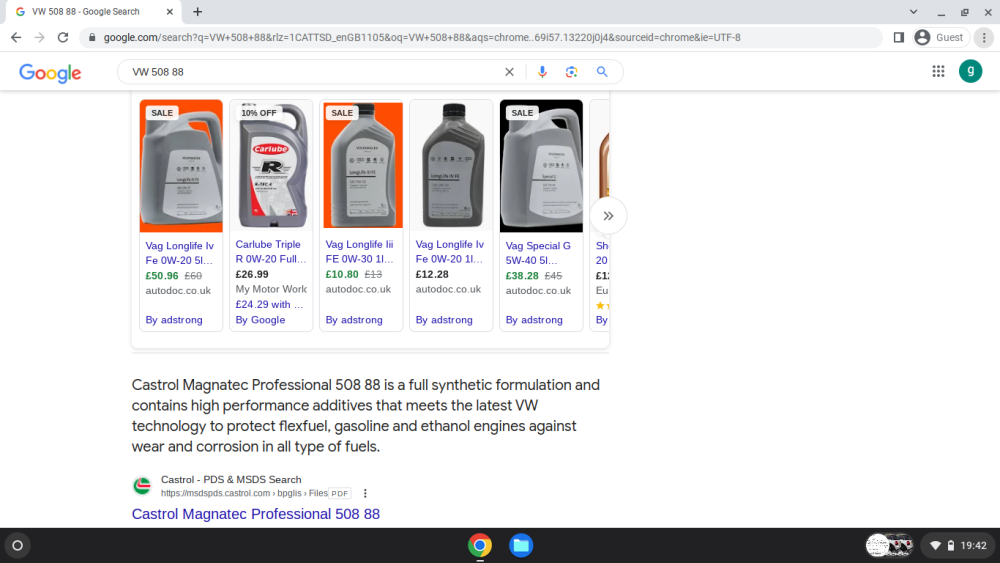Open the ChromeOS launcher circle
The image size is (1000, 563).
[x=18, y=546]
